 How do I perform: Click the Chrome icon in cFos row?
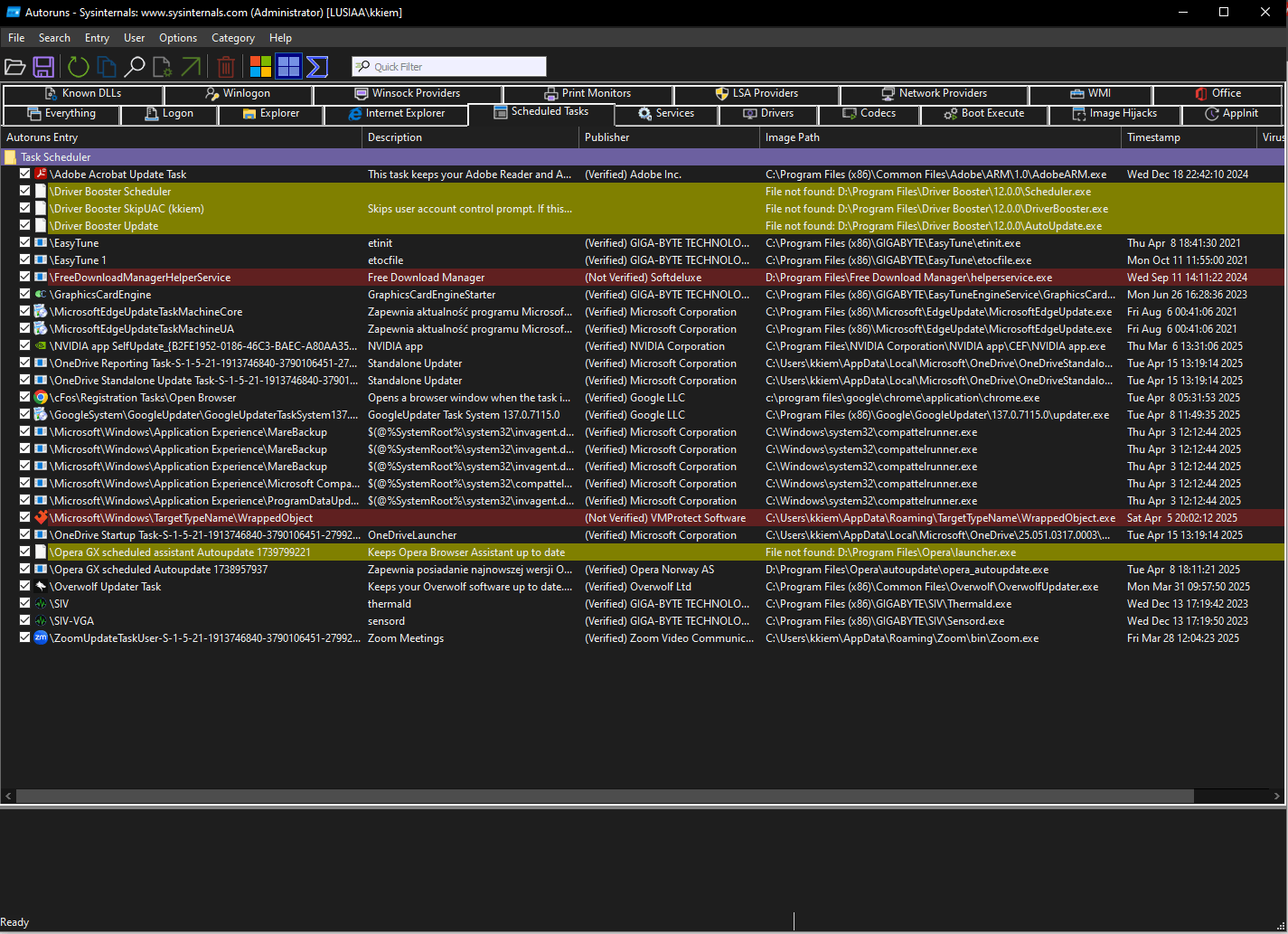pyautogui.click(x=41, y=397)
